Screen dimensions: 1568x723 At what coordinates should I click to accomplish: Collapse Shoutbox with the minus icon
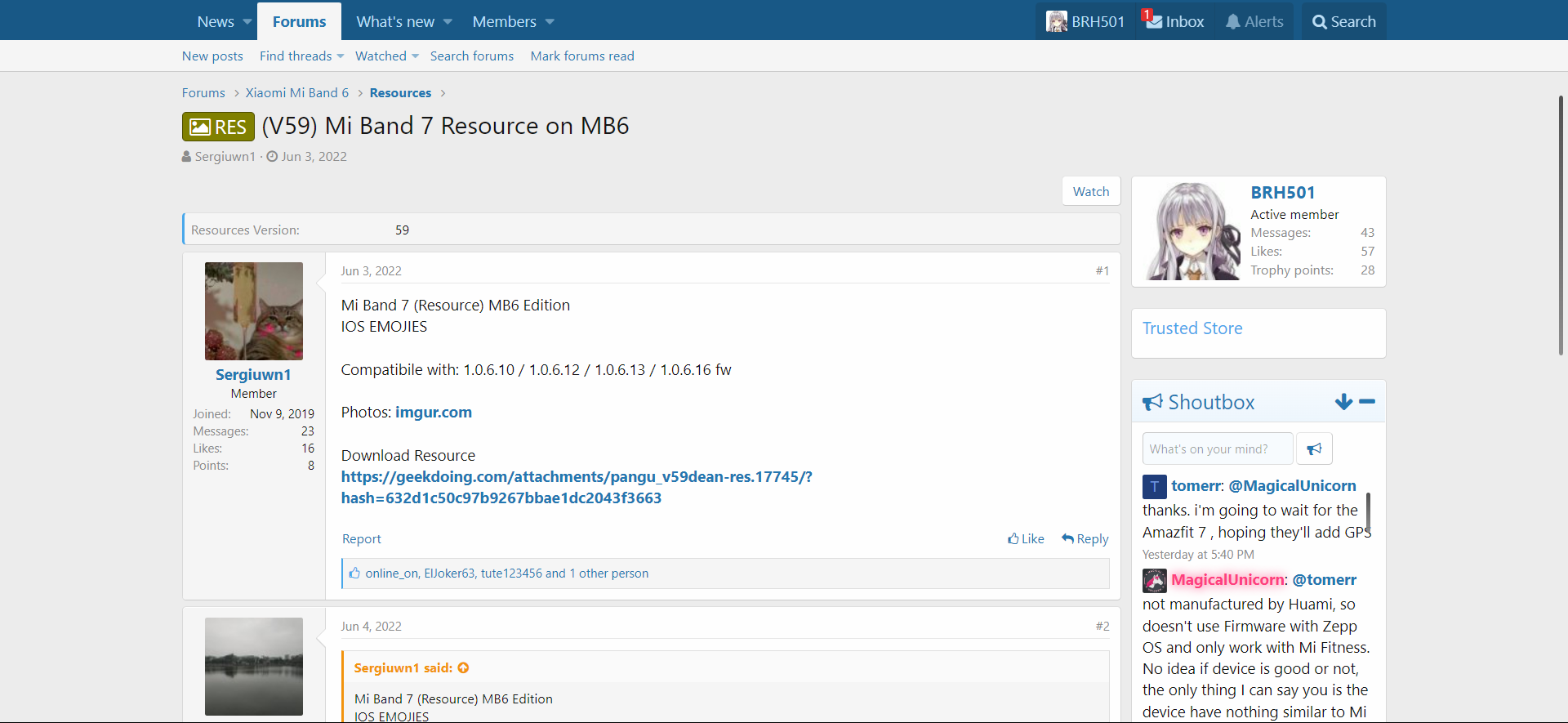click(1367, 402)
